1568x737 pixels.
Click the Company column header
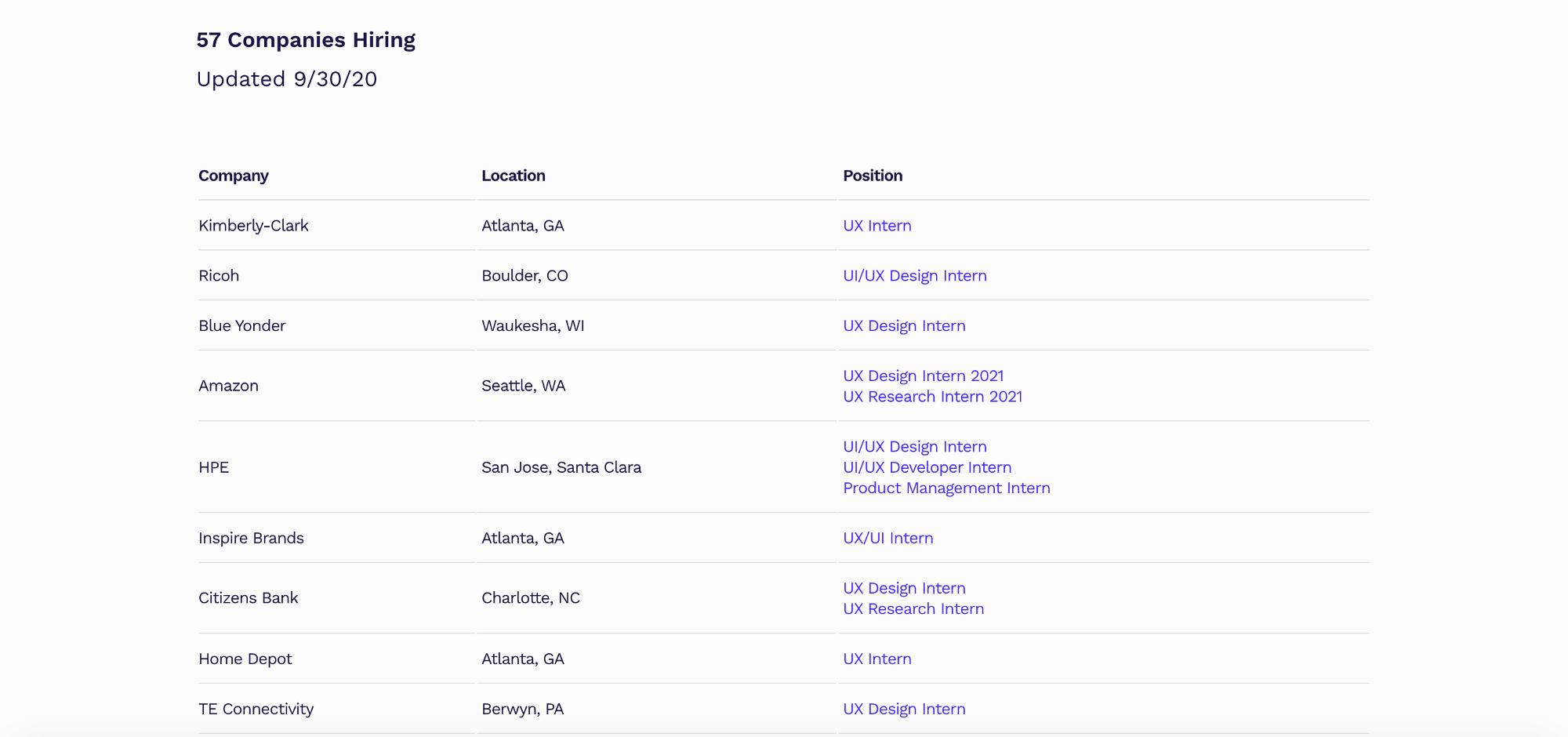point(233,176)
